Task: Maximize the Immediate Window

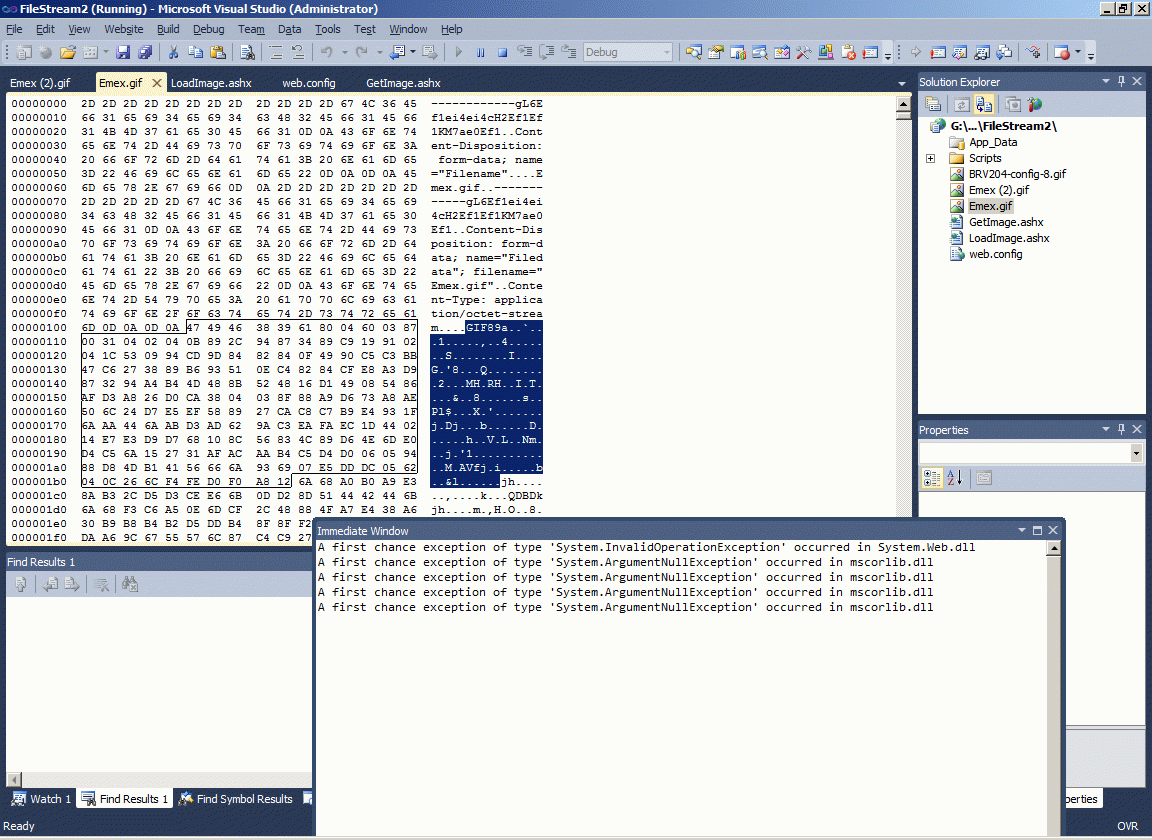Action: (x=1037, y=530)
